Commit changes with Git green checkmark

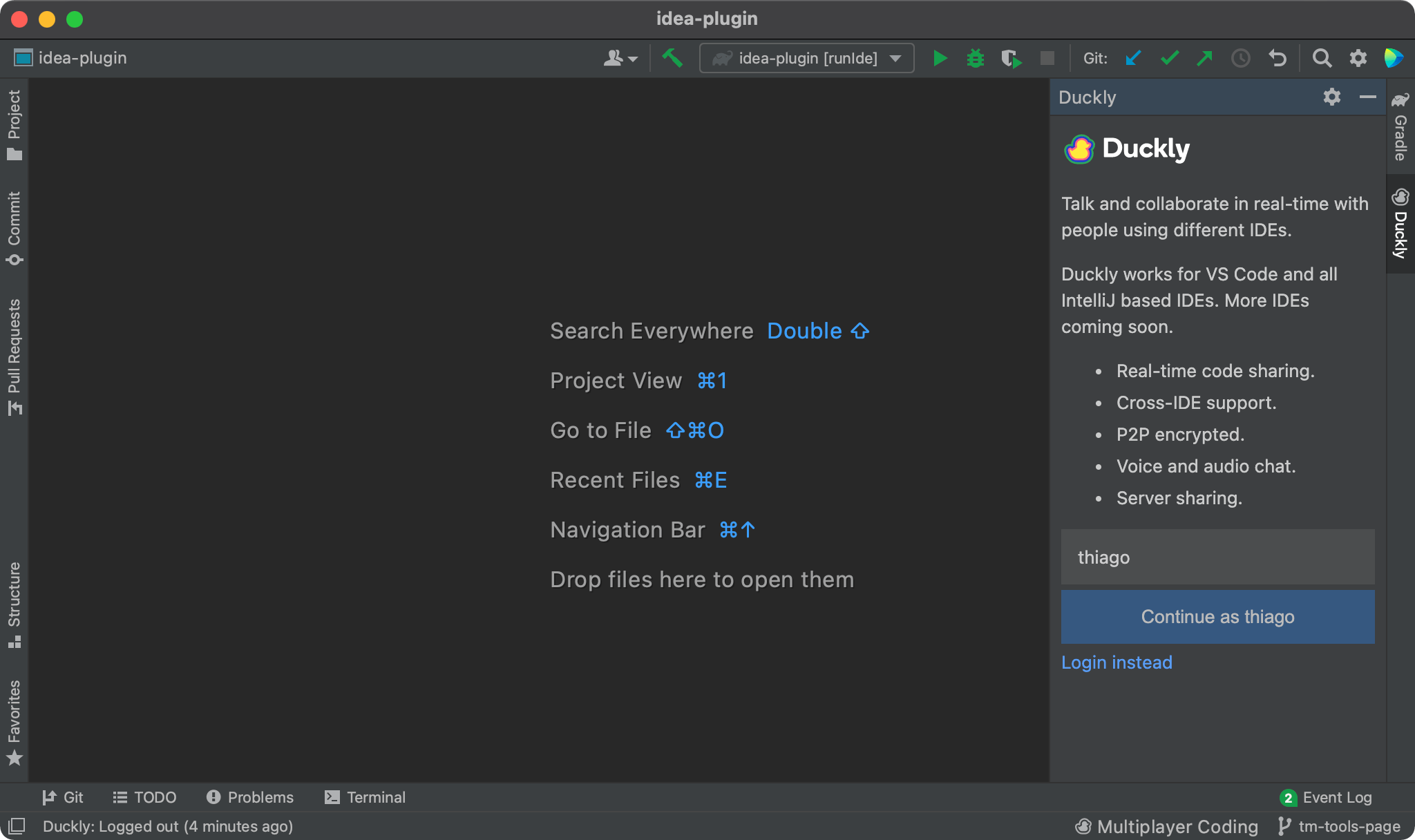pos(1169,58)
